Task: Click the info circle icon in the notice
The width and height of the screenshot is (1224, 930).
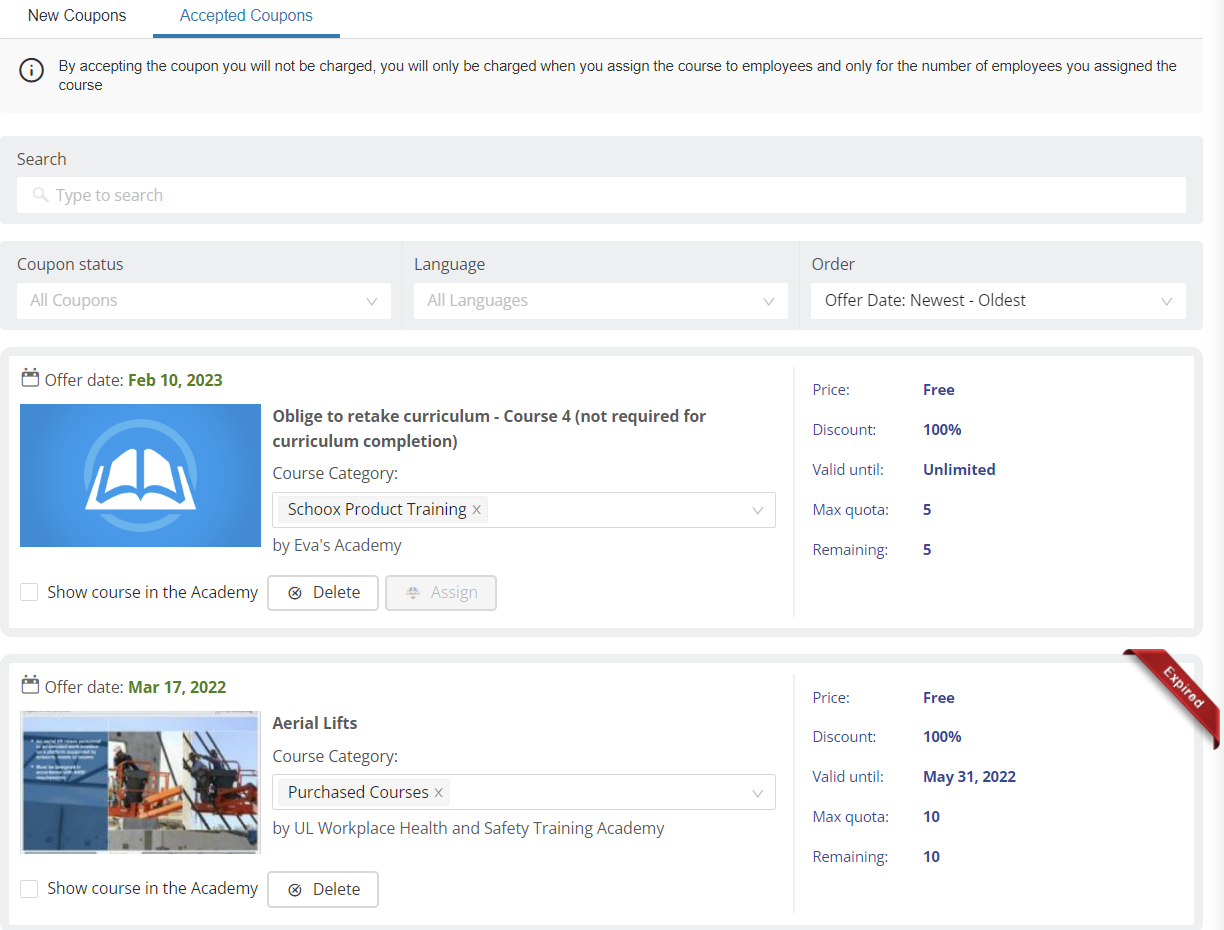Action: tap(32, 71)
